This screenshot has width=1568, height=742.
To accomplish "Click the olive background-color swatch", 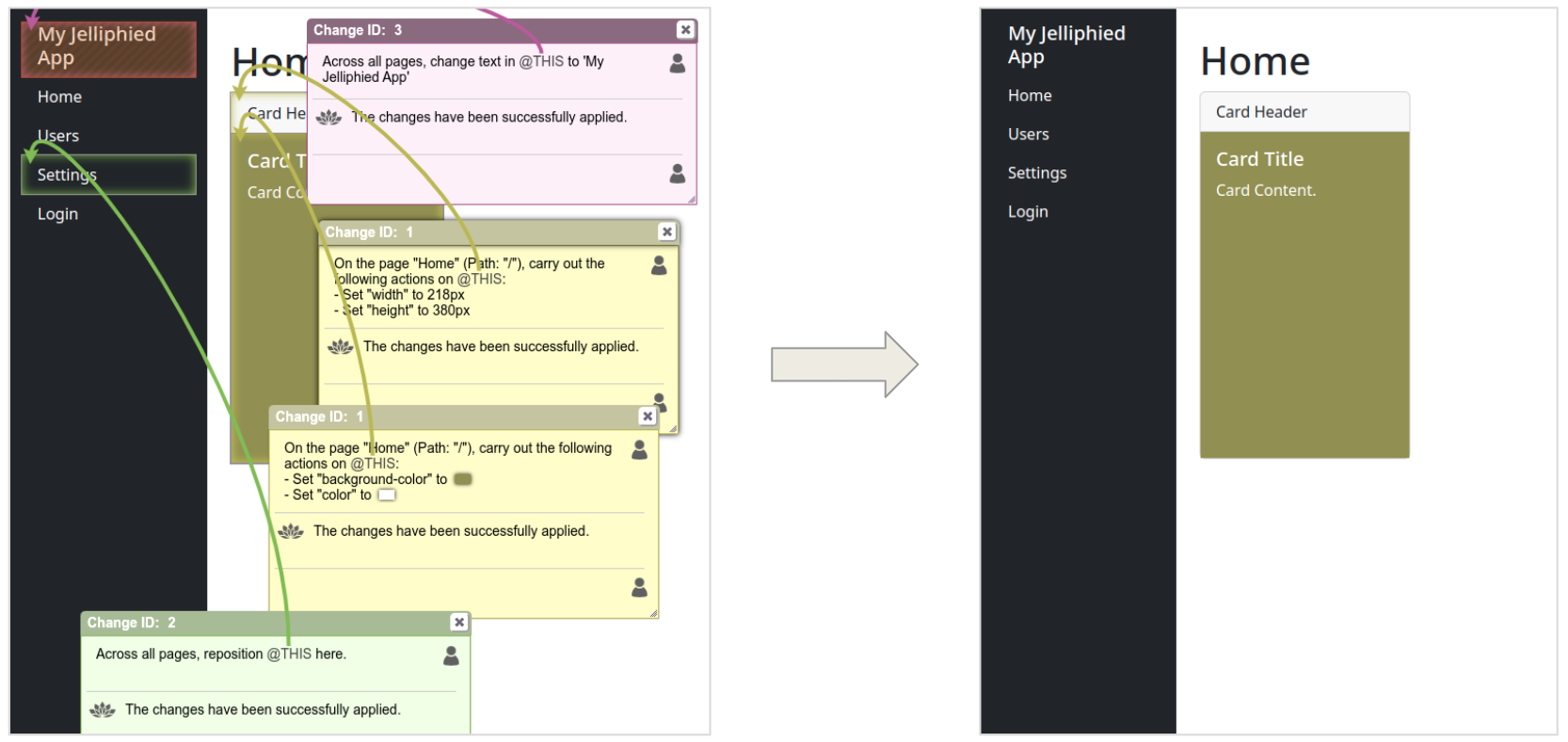I will pyautogui.click(x=462, y=479).
